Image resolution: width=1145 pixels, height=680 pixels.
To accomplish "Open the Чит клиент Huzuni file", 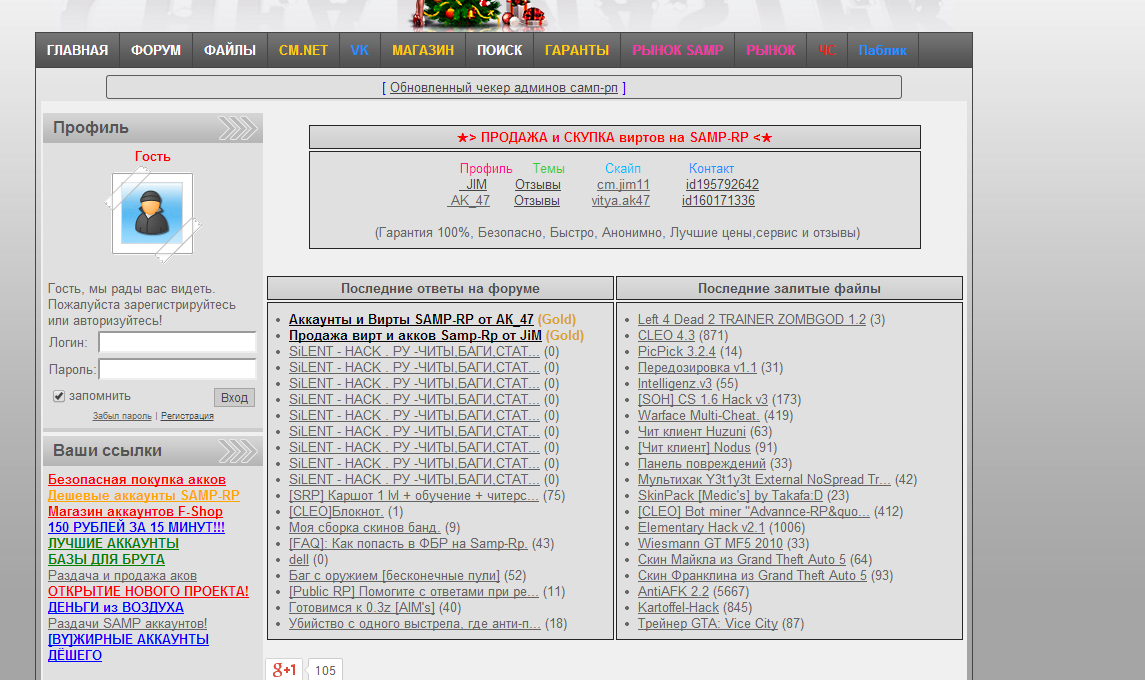I will (692, 432).
